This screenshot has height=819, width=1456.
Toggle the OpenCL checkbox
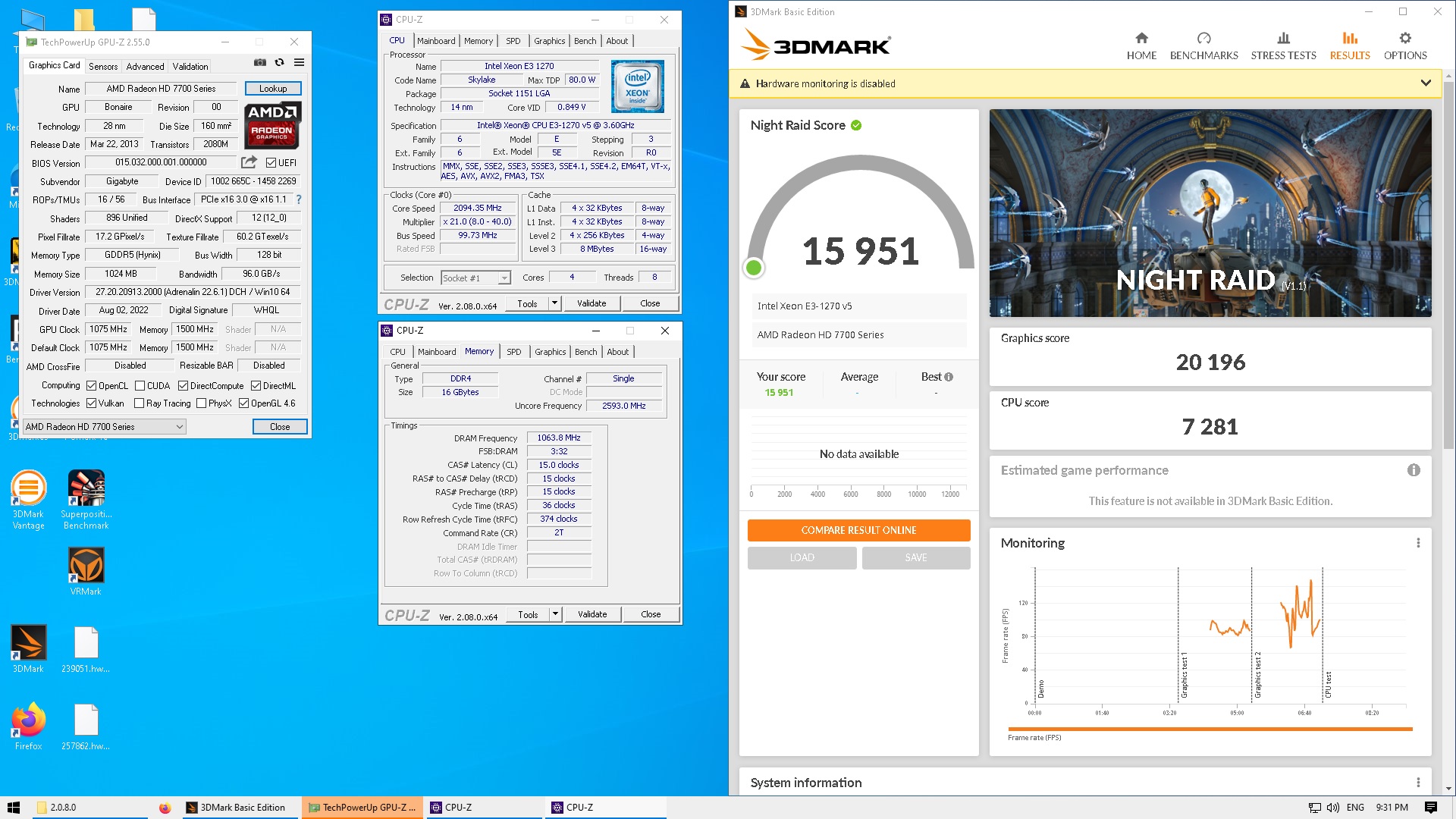click(91, 386)
